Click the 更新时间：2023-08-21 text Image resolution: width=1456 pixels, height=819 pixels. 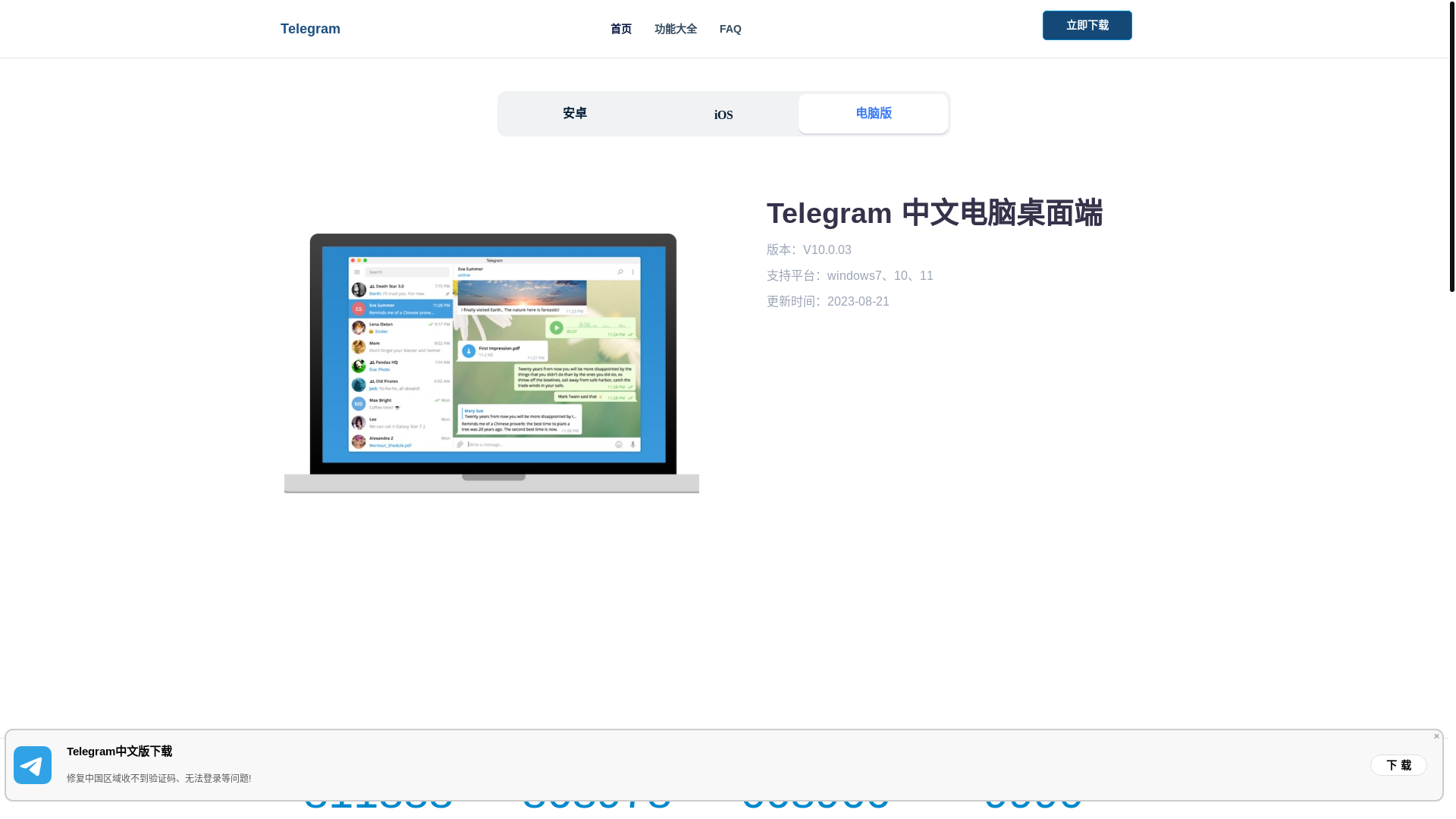(x=827, y=301)
